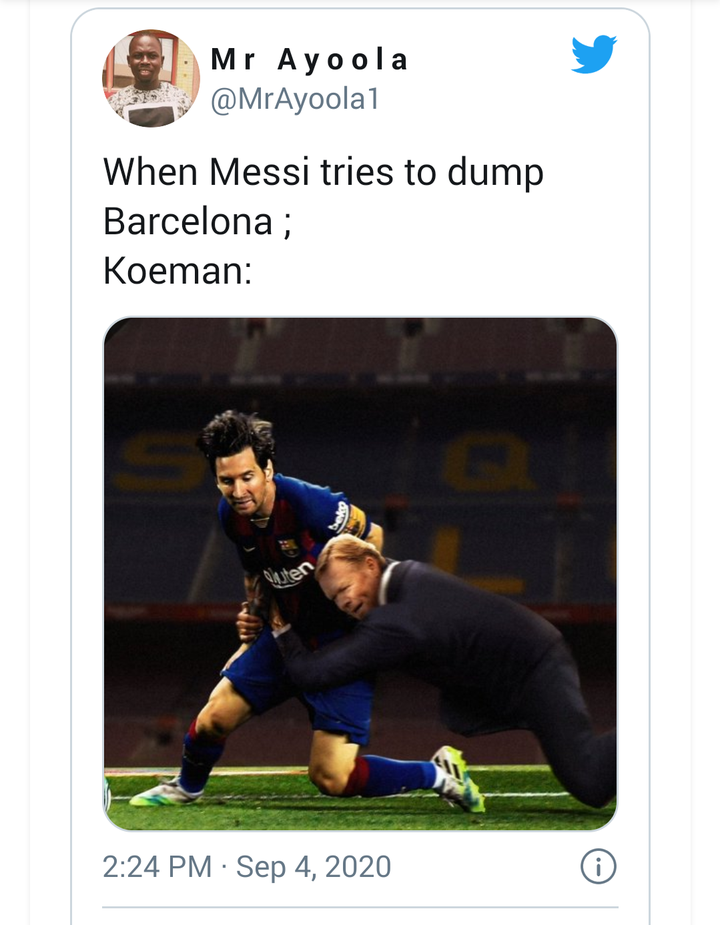Open Mr Ayoola's round profile picture
This screenshot has width=720, height=925.
[x=151, y=78]
